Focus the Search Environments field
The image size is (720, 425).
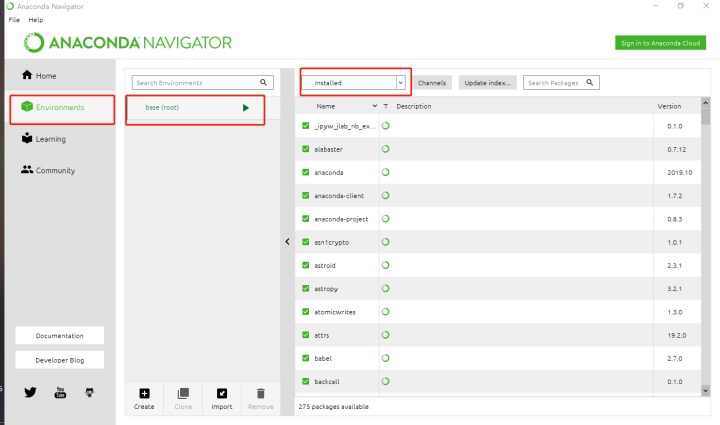[202, 83]
